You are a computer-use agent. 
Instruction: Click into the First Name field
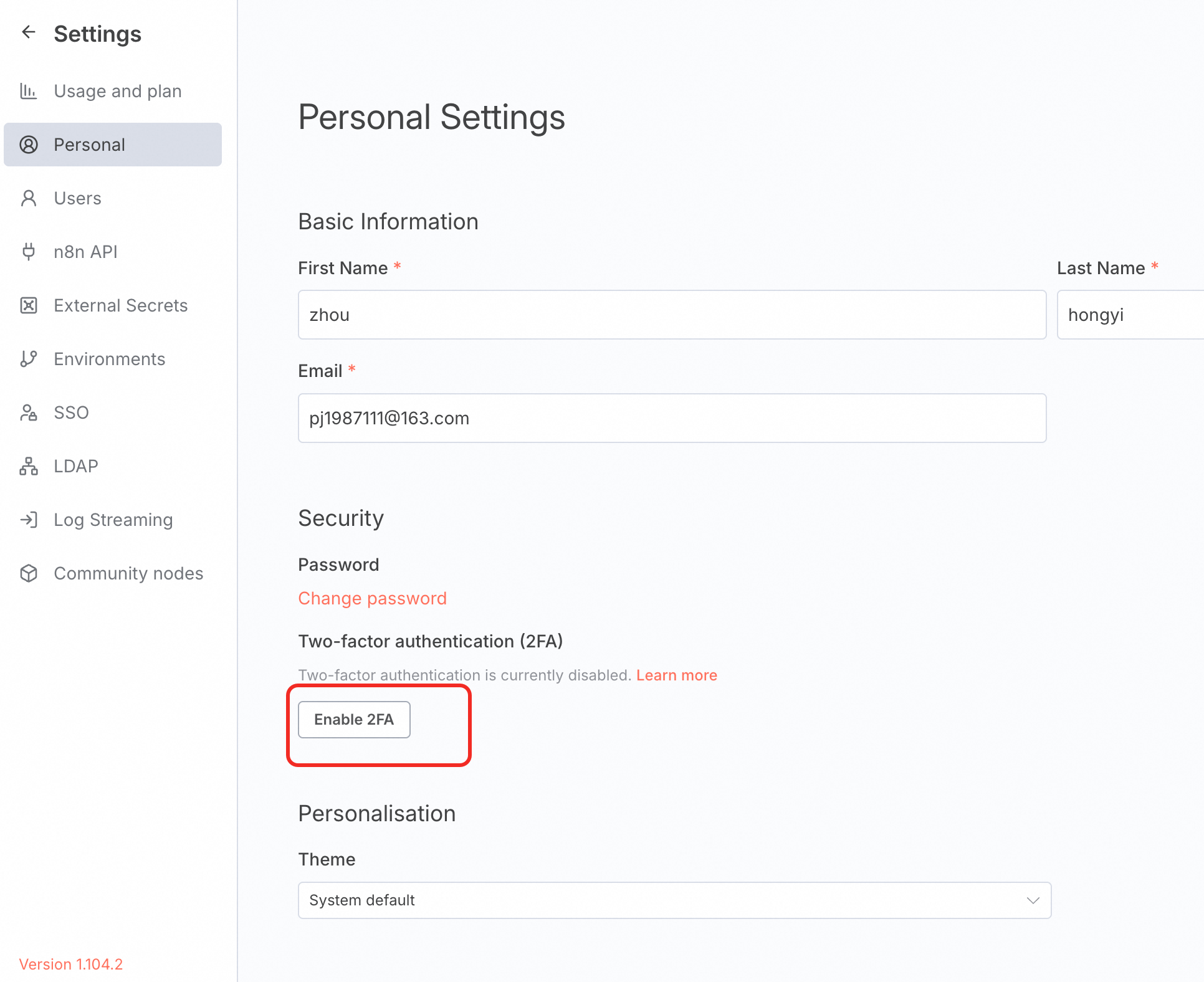click(x=671, y=315)
